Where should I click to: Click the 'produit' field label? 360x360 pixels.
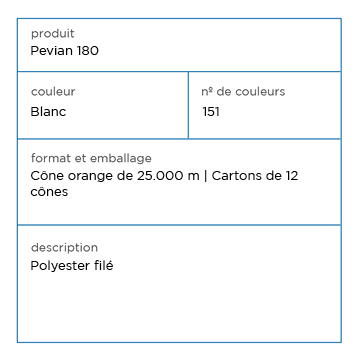point(53,34)
